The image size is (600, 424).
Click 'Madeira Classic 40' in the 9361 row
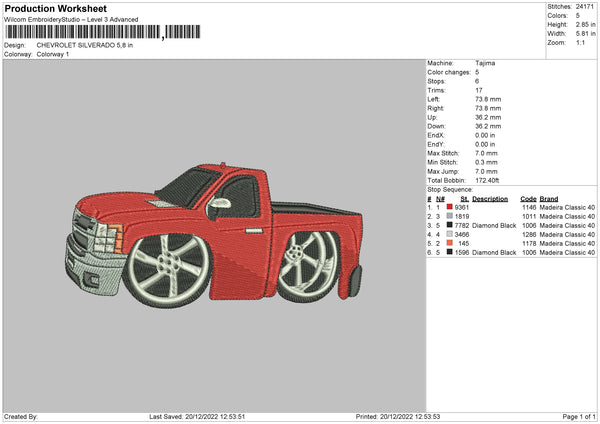click(567, 207)
